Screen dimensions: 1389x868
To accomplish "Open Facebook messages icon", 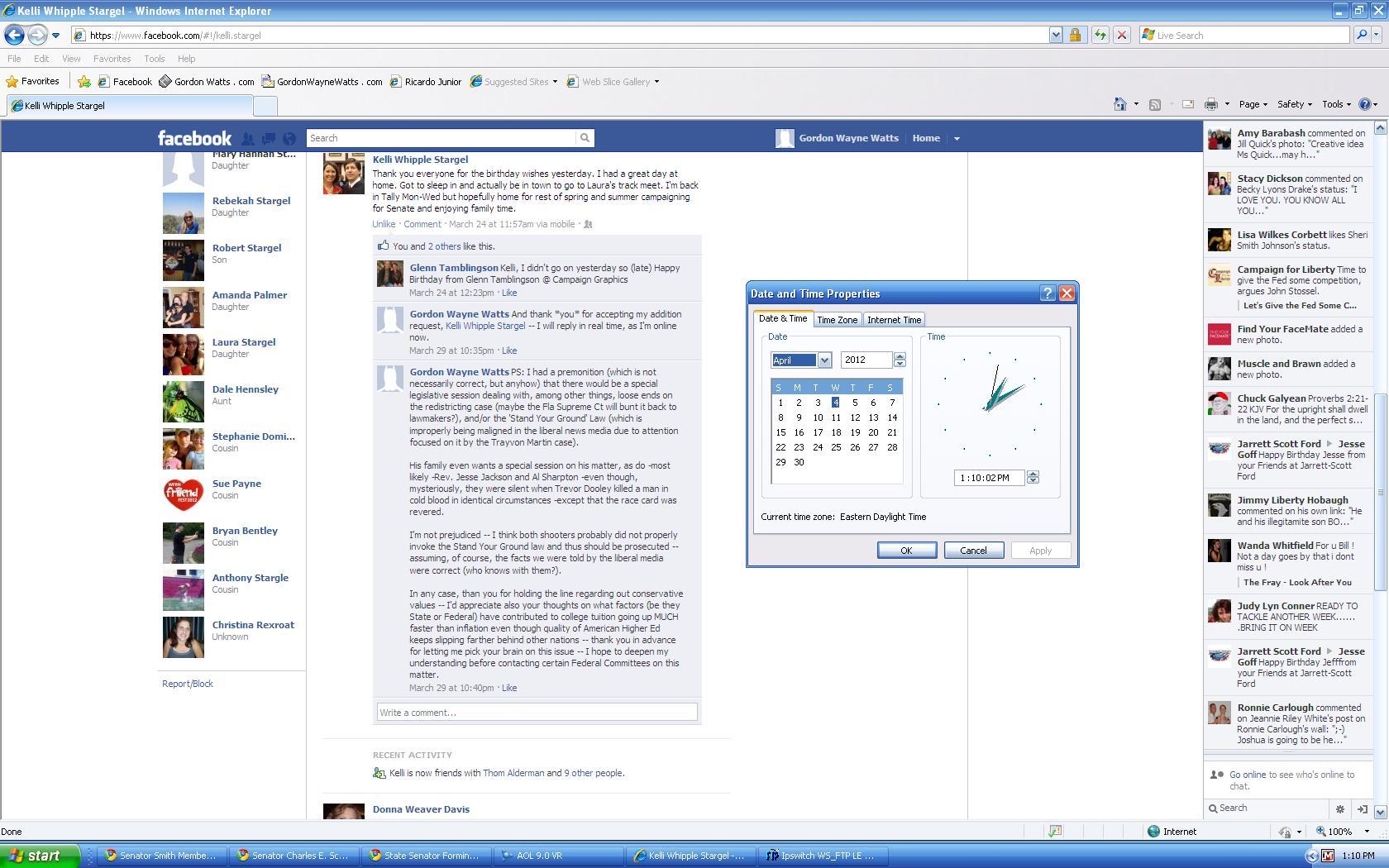I will (268, 139).
